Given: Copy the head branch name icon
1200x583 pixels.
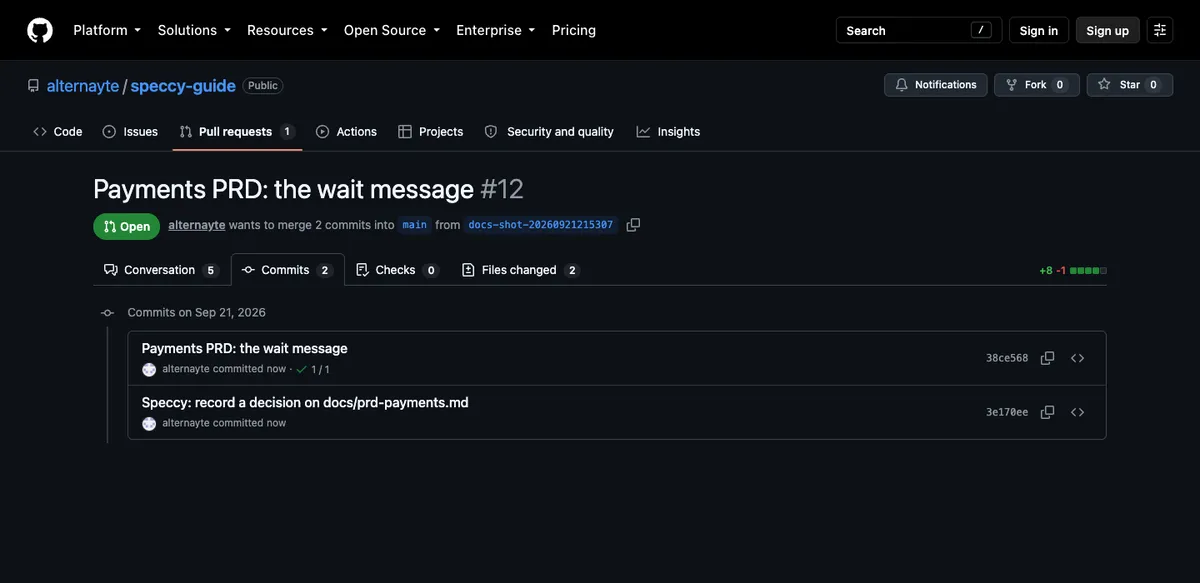Looking at the screenshot, I should coord(633,225).
